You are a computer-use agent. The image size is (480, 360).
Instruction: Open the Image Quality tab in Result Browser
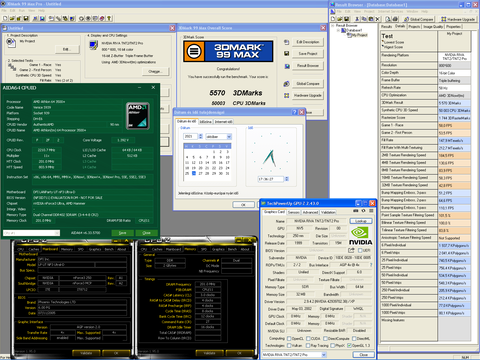point(433,27)
